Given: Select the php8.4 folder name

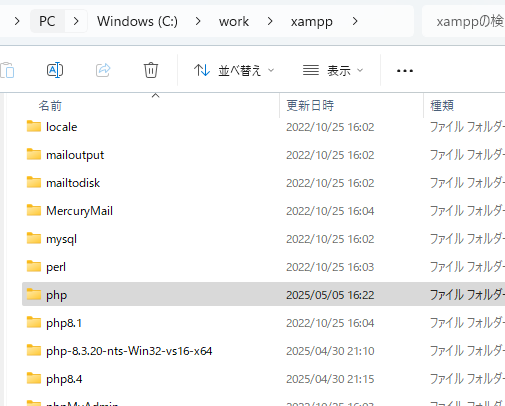Looking at the screenshot, I should (64, 379).
